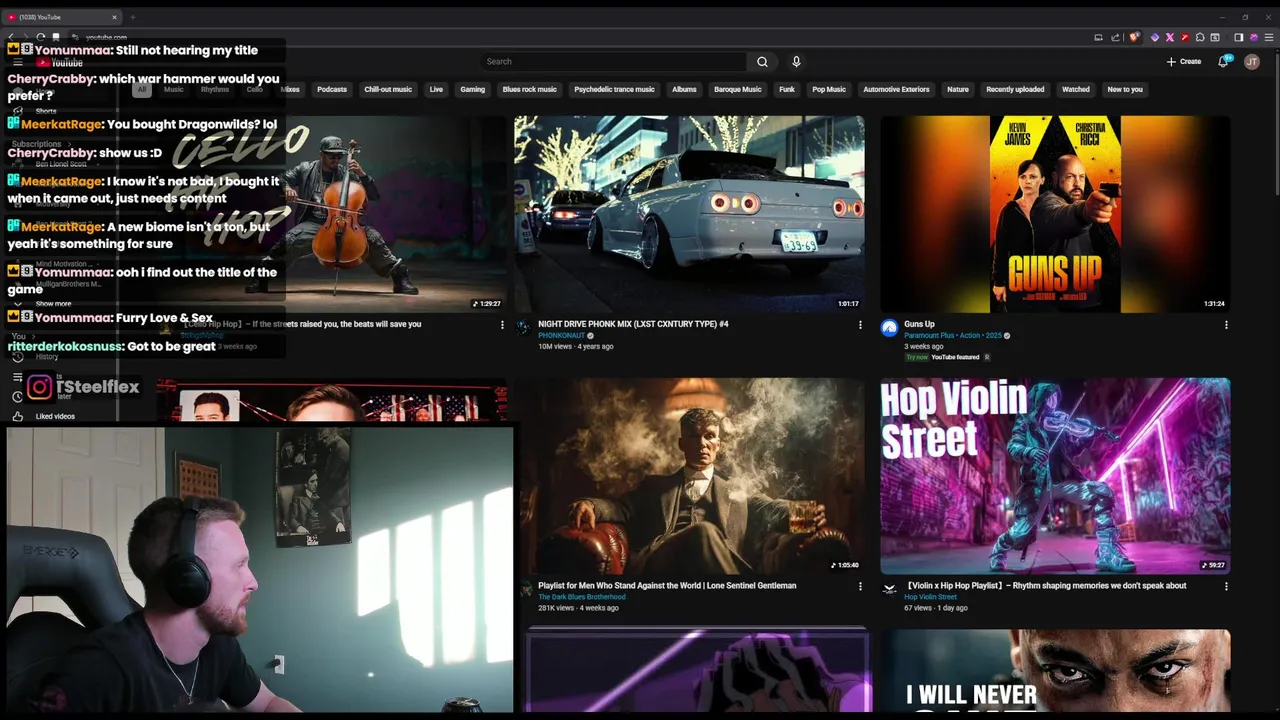
Task: Open the Hop Violin Street channel name
Action: click(x=930, y=597)
